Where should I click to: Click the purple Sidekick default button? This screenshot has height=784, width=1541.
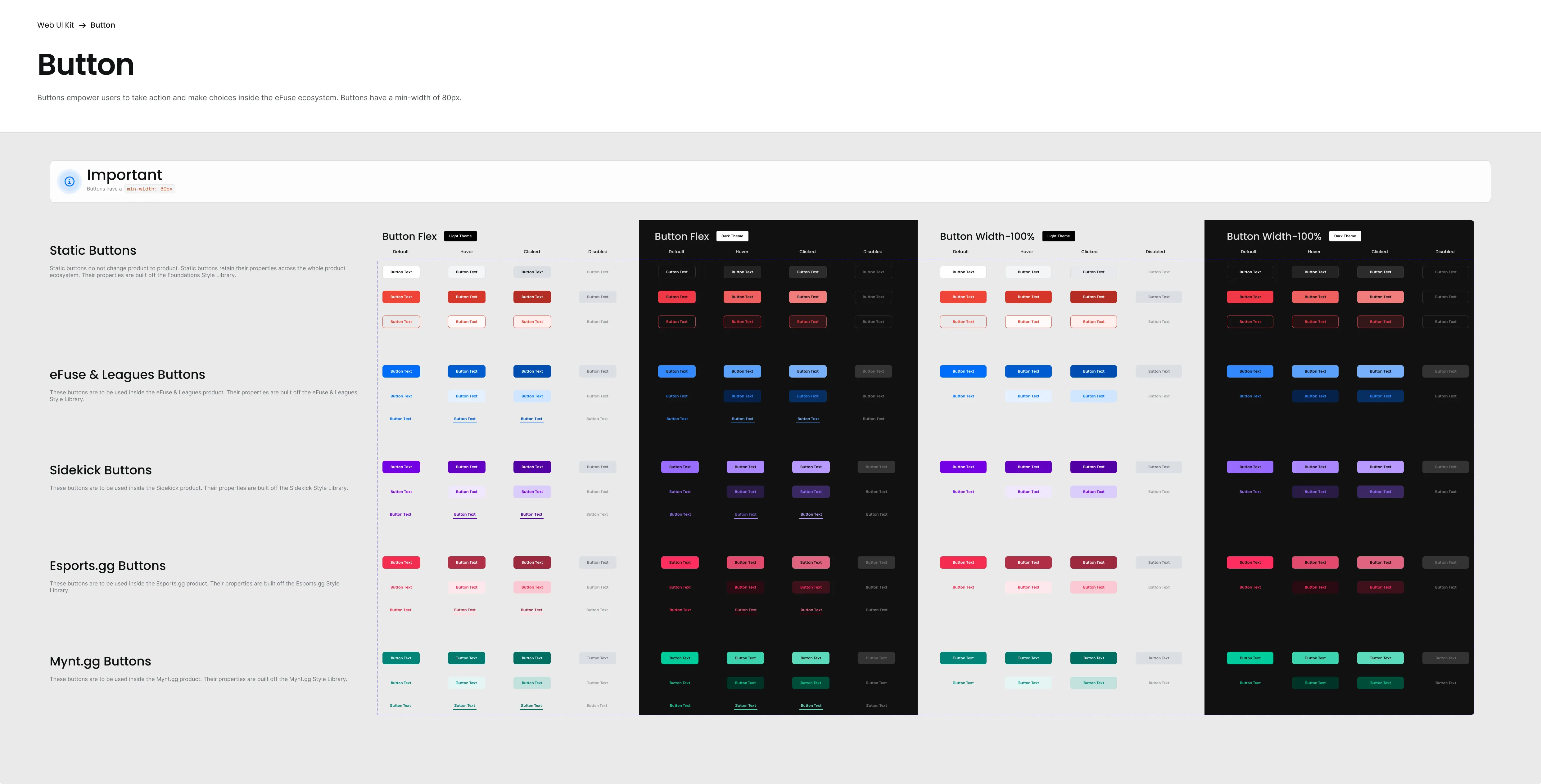pyautogui.click(x=401, y=467)
